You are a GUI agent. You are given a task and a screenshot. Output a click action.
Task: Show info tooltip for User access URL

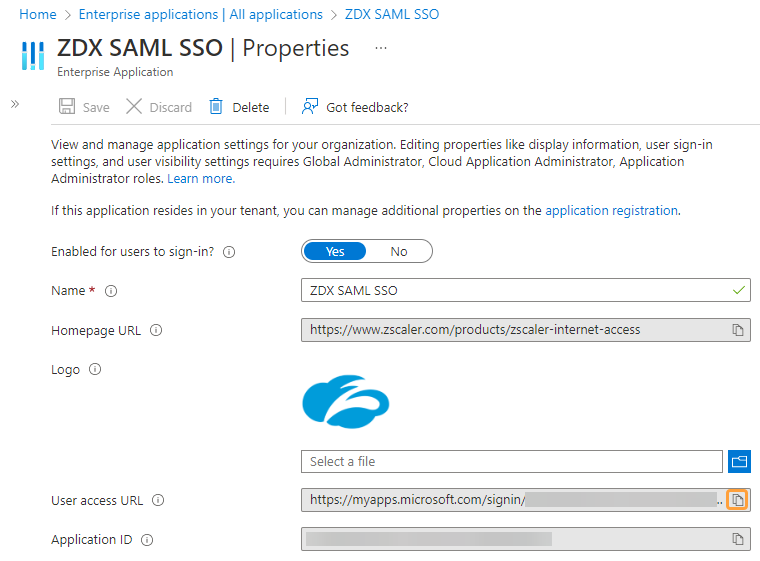158,500
